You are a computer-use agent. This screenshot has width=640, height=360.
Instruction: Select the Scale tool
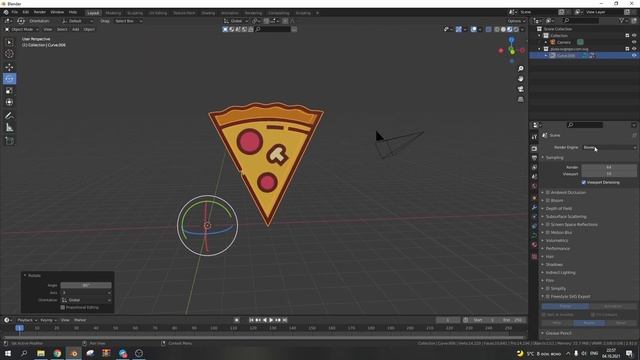(9, 91)
